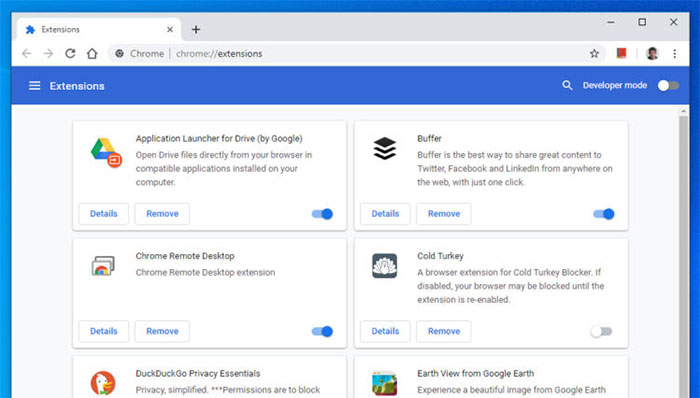Image resolution: width=700 pixels, height=398 pixels.
Task: Open Details for Chrome Remote Desktop
Action: (104, 331)
